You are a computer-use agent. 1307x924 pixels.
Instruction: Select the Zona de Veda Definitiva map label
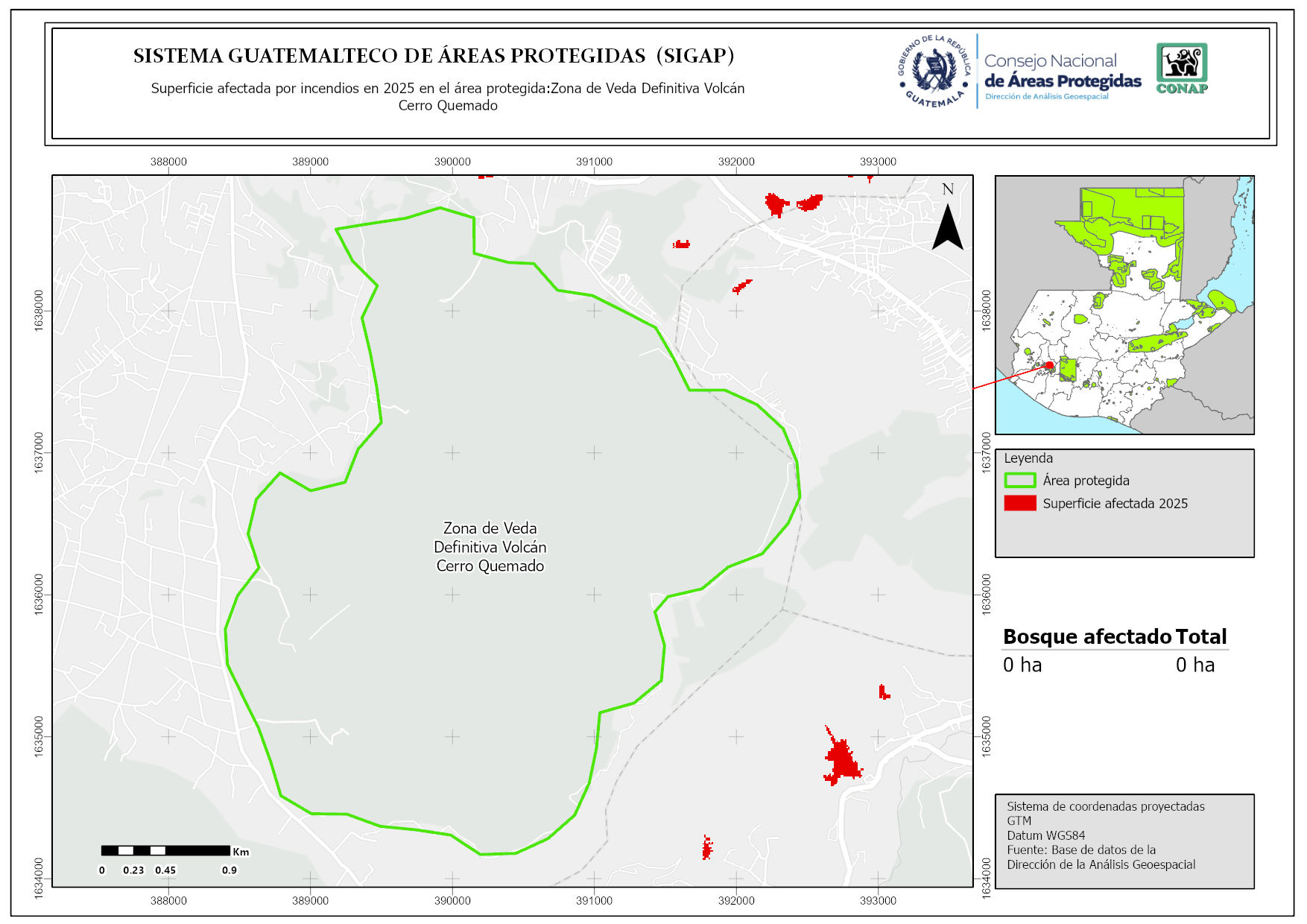[490, 547]
